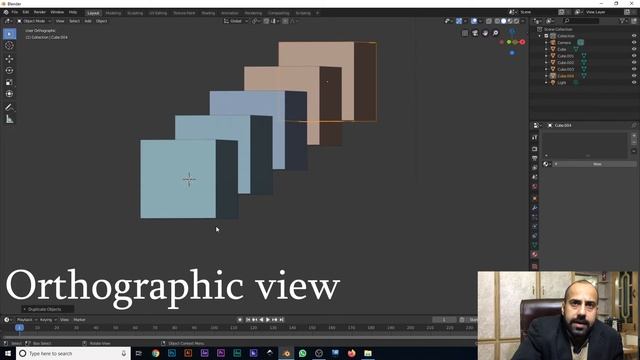Toggle viewport gizmos display
The height and width of the screenshot is (360, 640).
click(459, 21)
